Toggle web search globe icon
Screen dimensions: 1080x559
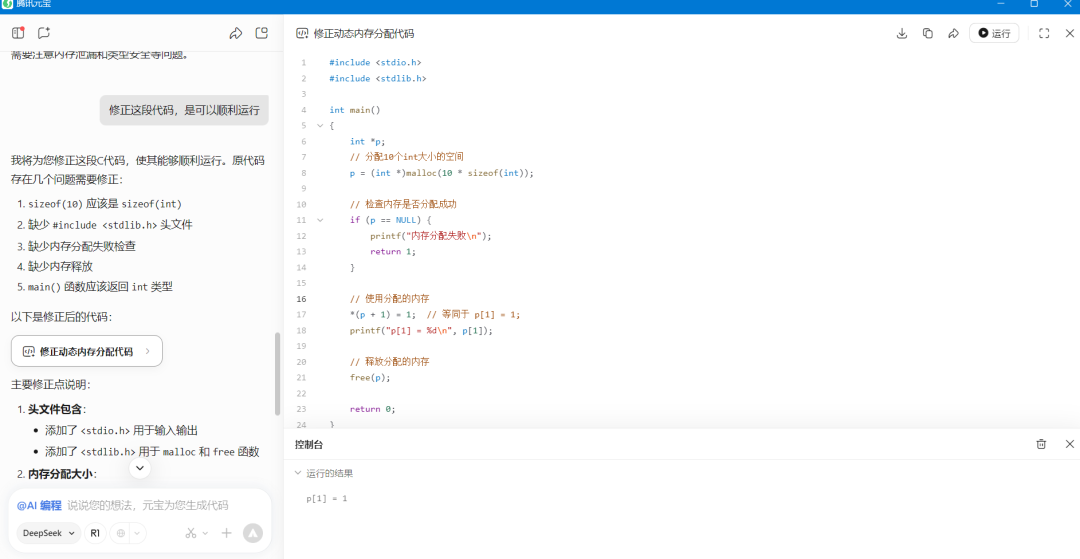point(121,533)
